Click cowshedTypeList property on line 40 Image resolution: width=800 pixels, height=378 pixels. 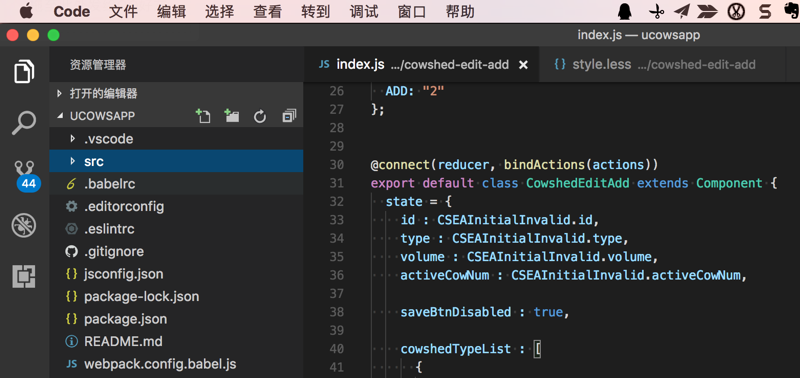(x=455, y=348)
